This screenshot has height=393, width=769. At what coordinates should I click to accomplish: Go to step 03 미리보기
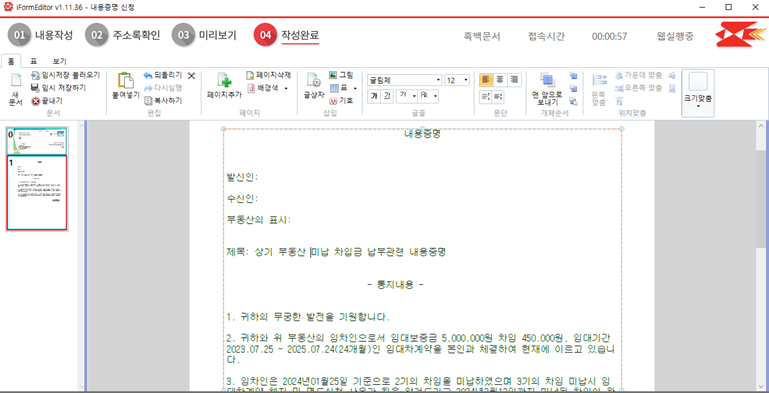pyautogui.click(x=204, y=35)
